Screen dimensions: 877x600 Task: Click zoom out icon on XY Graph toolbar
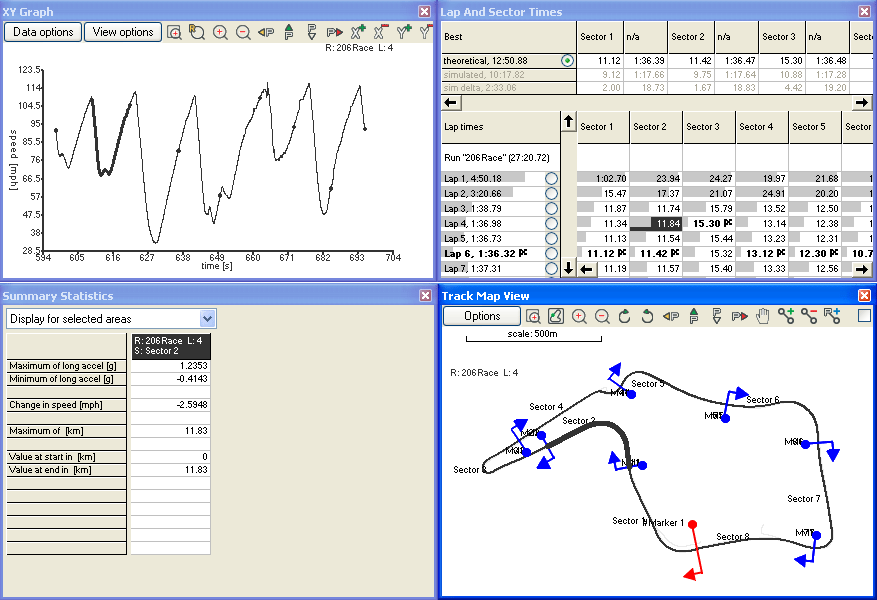point(243,32)
